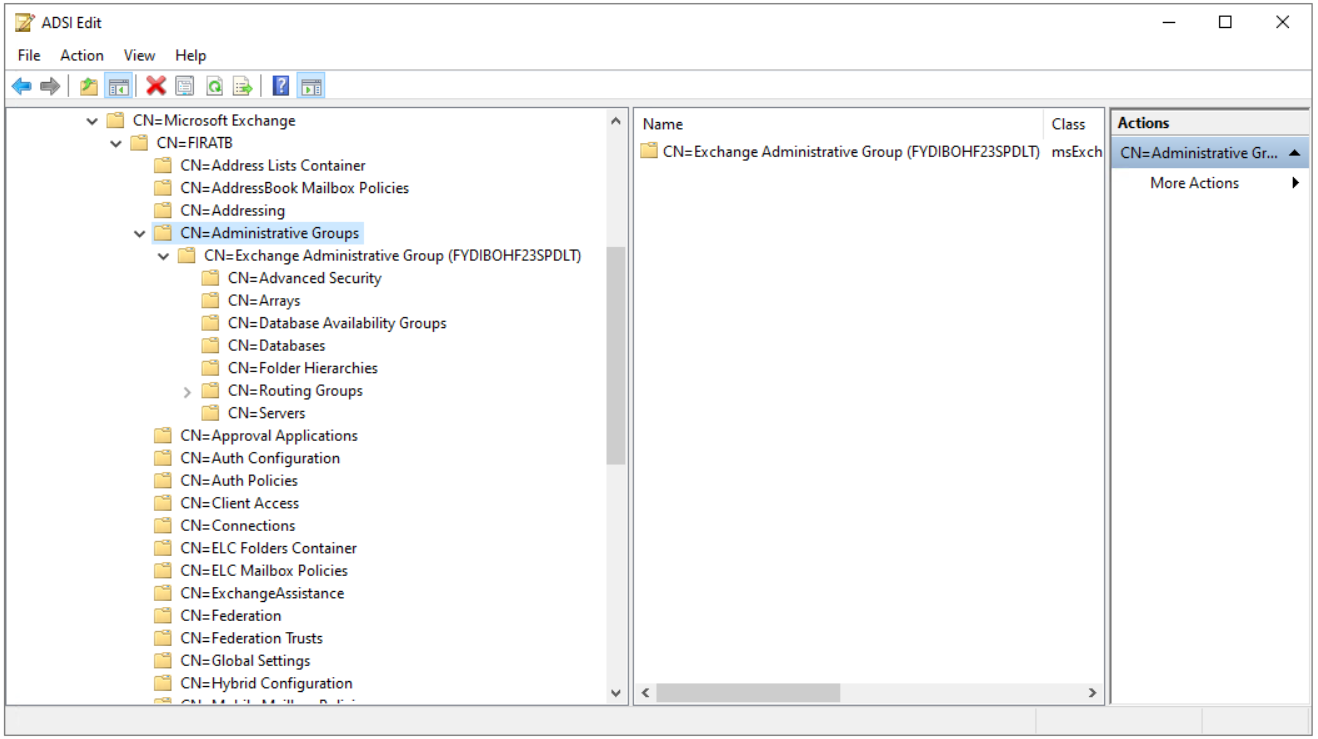This screenshot has width=1318, height=739.
Task: Toggle Show/Hide Console Tree icon
Action: point(118,87)
